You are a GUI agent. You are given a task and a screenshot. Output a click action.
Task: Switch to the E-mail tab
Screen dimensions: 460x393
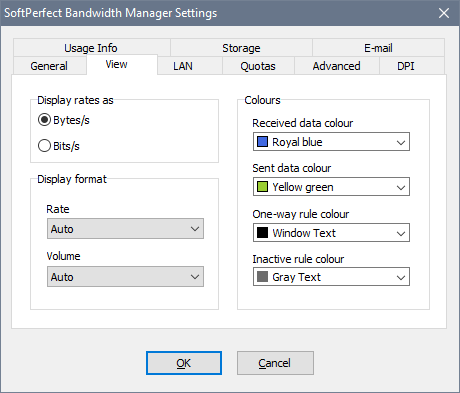(x=378, y=48)
